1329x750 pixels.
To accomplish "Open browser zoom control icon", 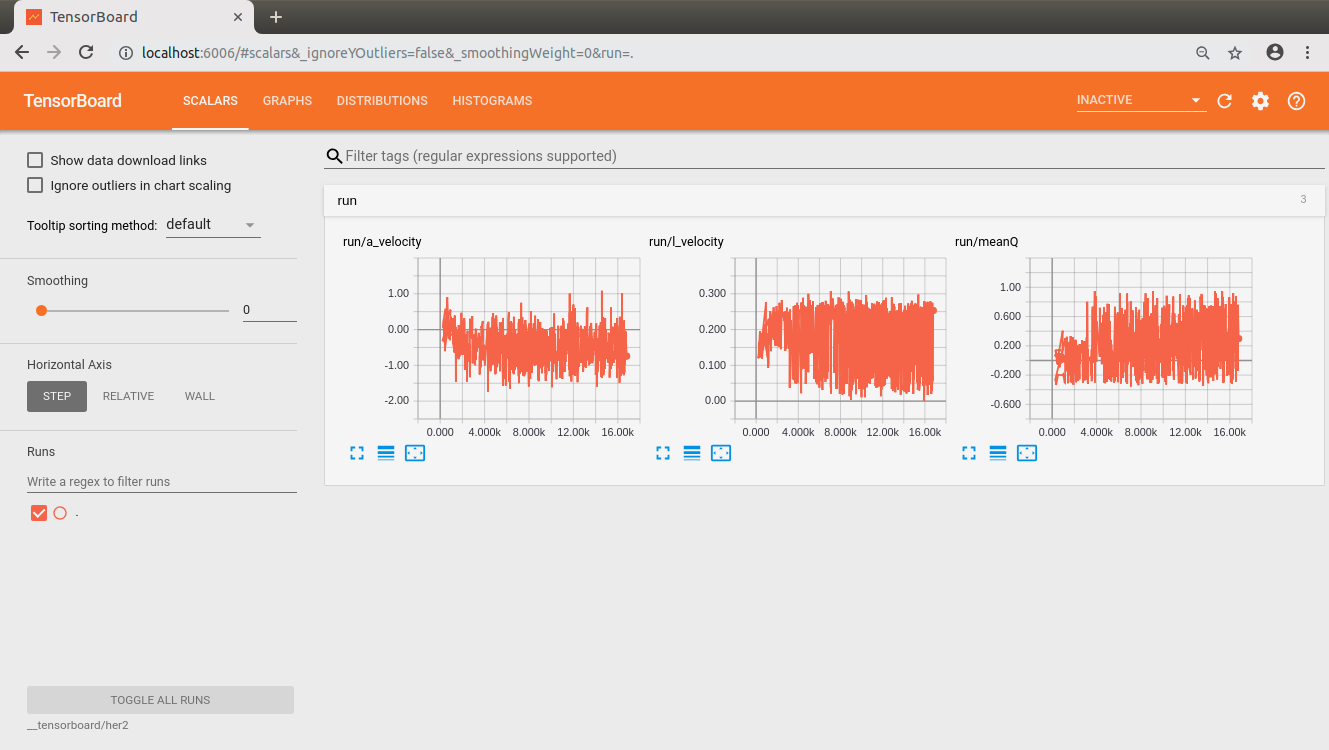I will tap(1203, 53).
